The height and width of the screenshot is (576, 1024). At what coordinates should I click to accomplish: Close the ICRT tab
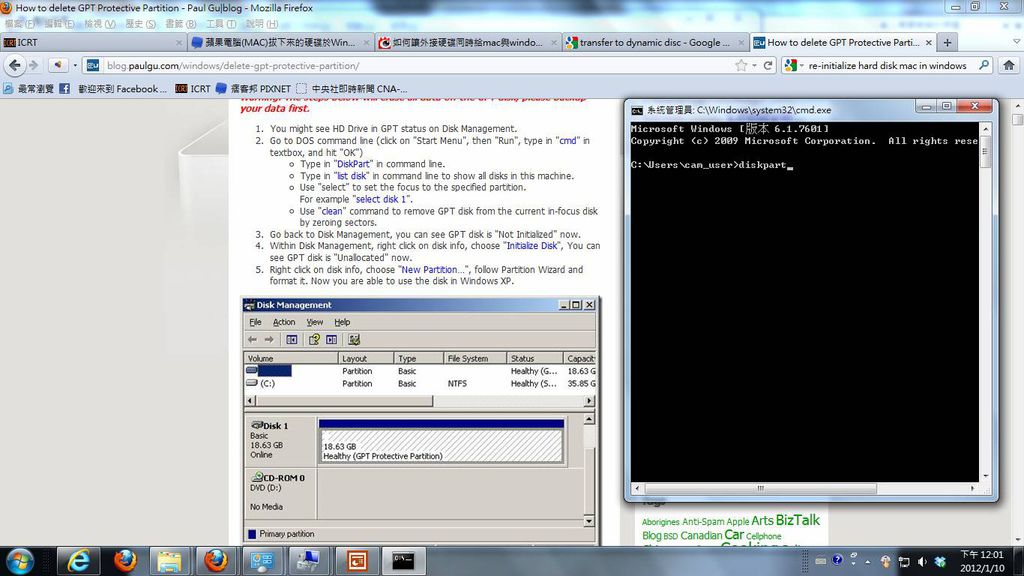[179, 42]
